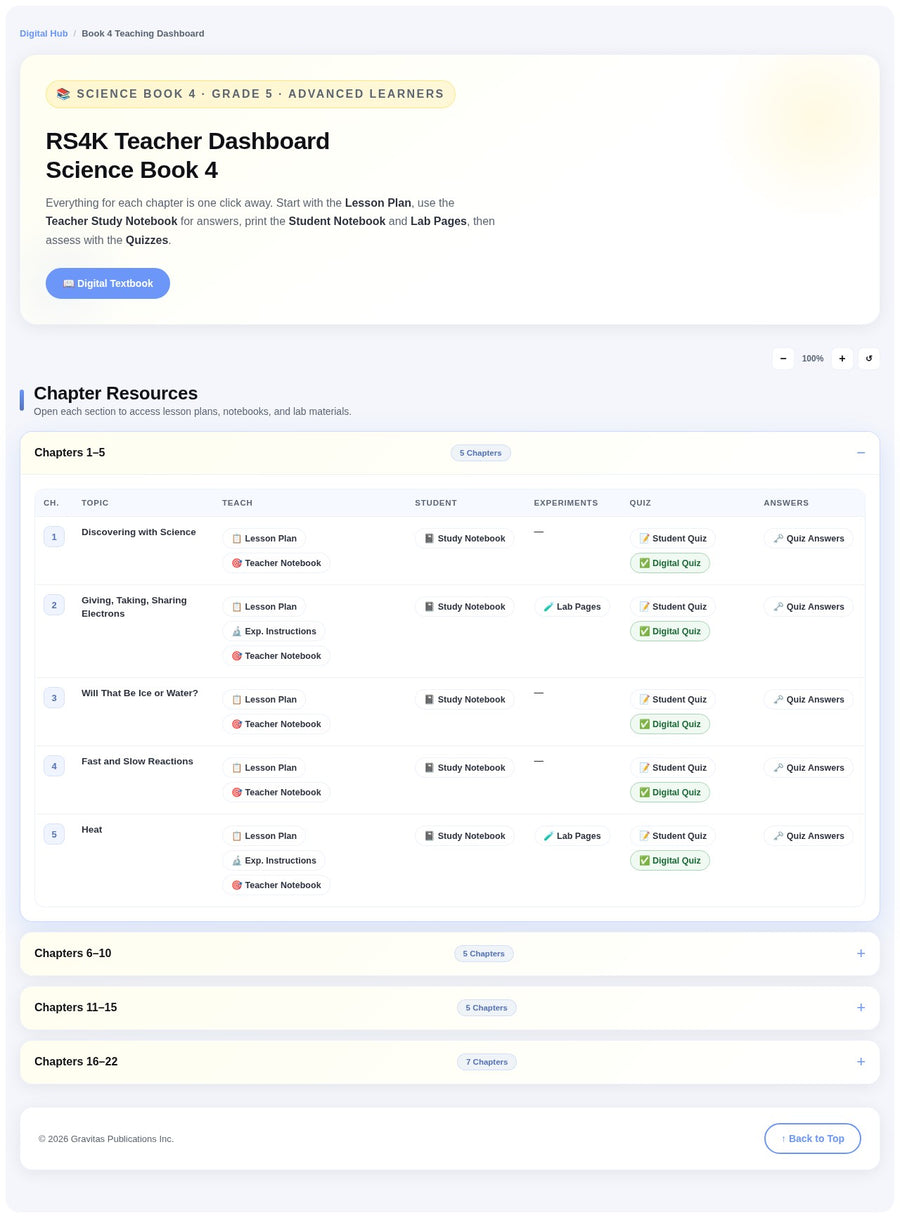The width and height of the screenshot is (900, 1218).
Task: Expand the Chapters 11–15 section
Action: coord(450,1008)
